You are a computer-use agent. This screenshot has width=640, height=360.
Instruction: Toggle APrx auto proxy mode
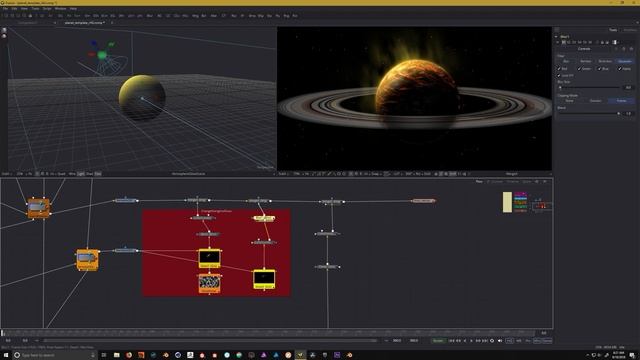[537, 340]
